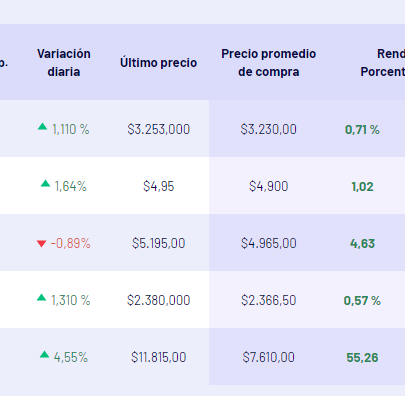Click the -0,89% daily variation value

70,243
